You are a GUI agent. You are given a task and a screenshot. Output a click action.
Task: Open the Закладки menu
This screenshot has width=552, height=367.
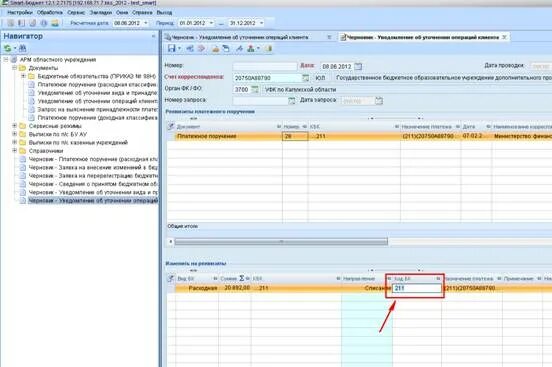pyautogui.click(x=100, y=12)
